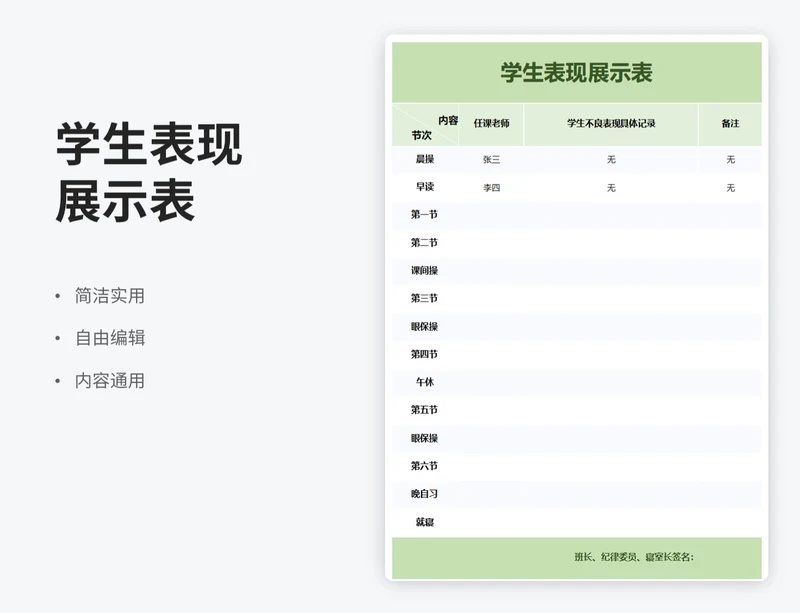The height and width of the screenshot is (613, 800).
Task: Click the 第五节 row label
Action: point(424,410)
